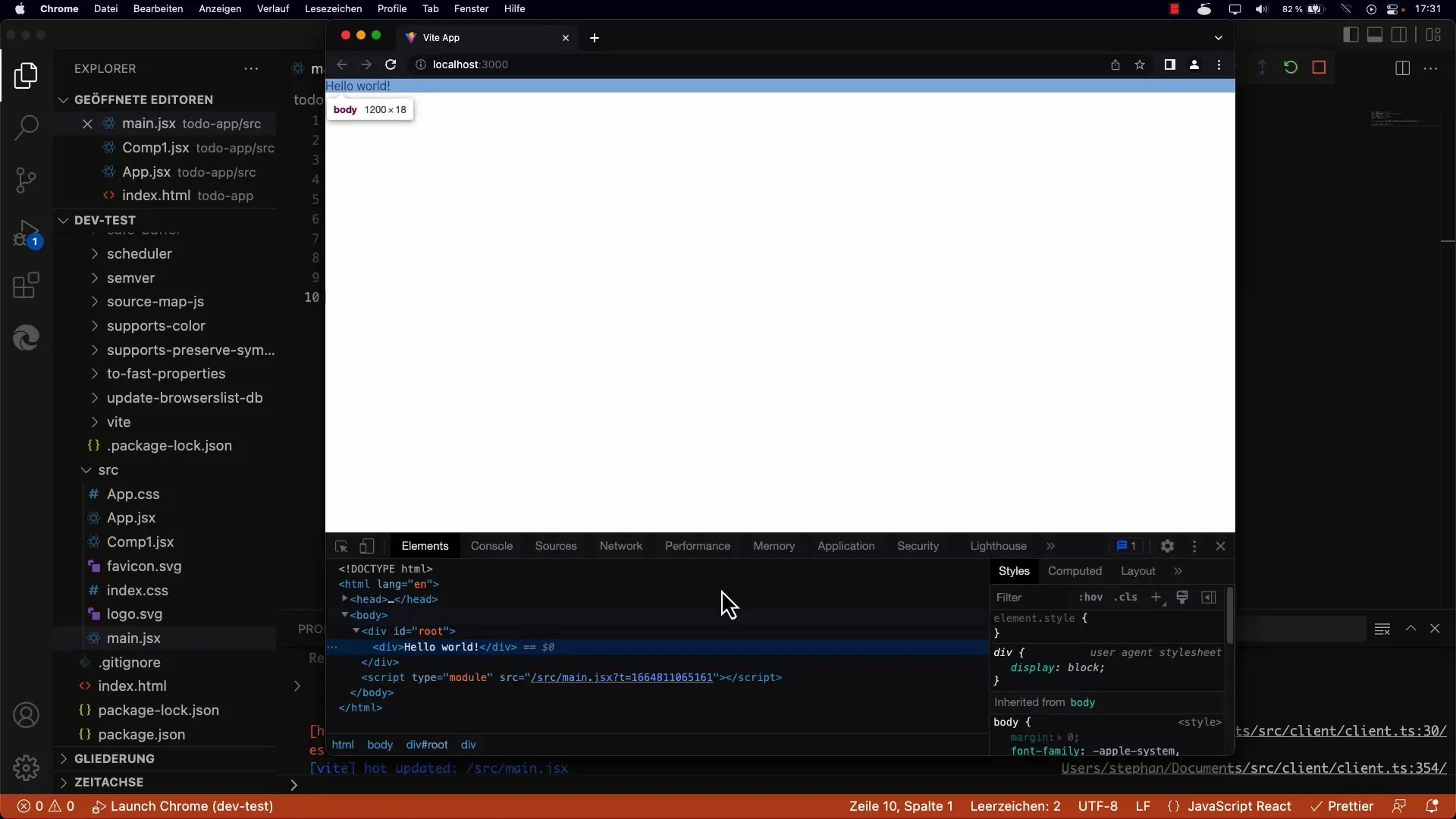Click the Computed styles tab
This screenshot has height=819, width=1456.
coord(1075,571)
